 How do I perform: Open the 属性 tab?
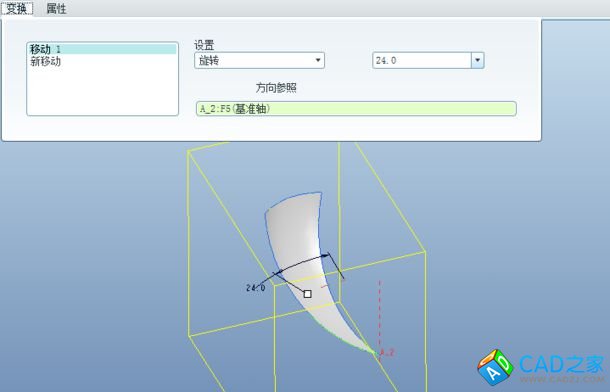click(x=56, y=8)
